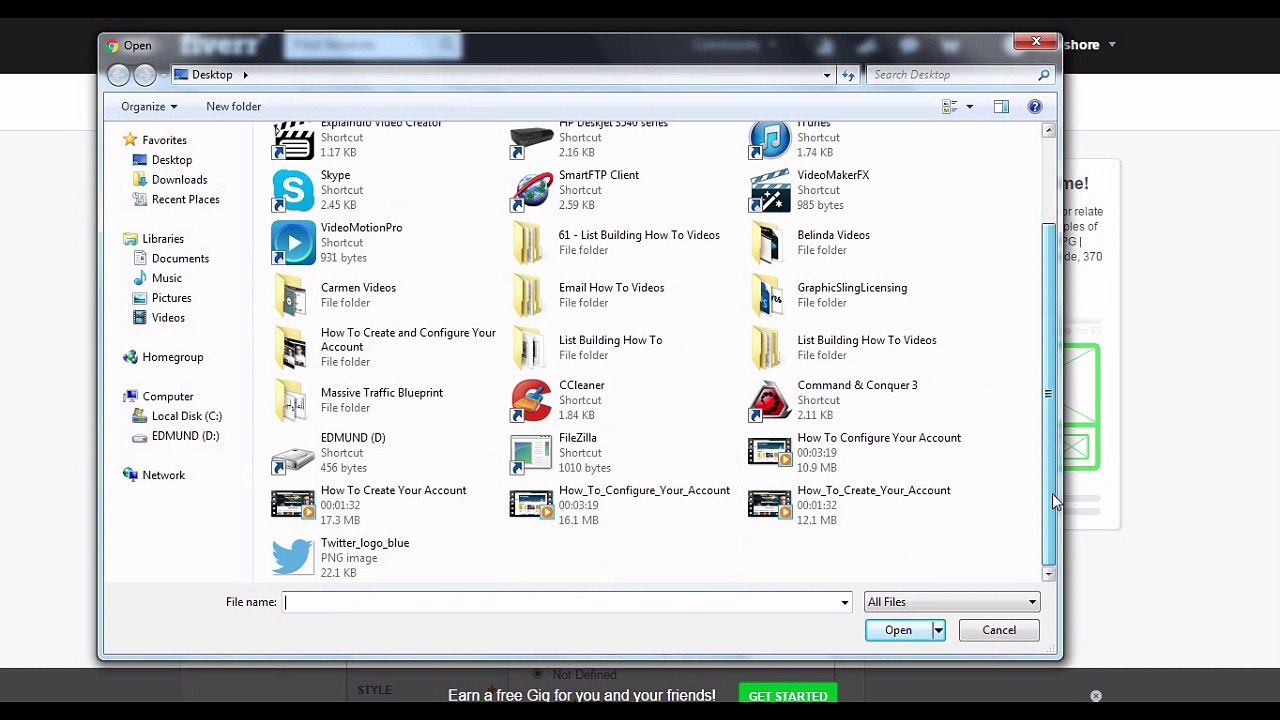
Task: Click the Forward navigation arrow
Action: 145,75
